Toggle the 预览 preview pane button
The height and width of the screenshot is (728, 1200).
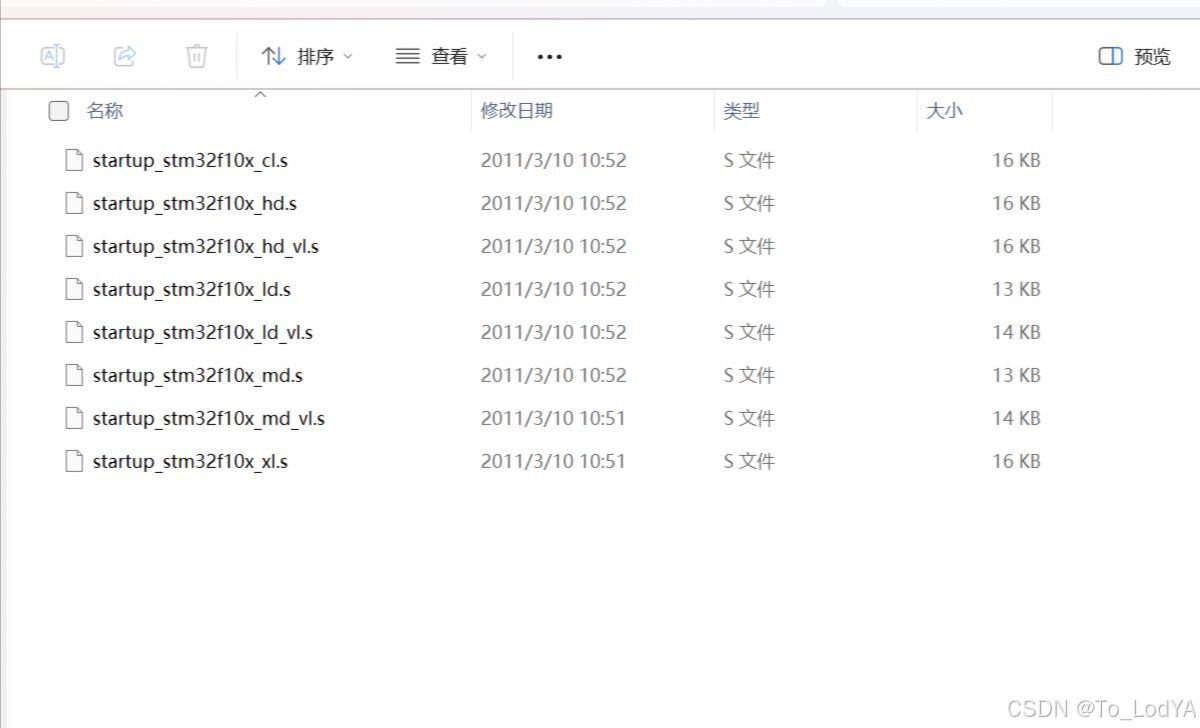(x=1134, y=57)
